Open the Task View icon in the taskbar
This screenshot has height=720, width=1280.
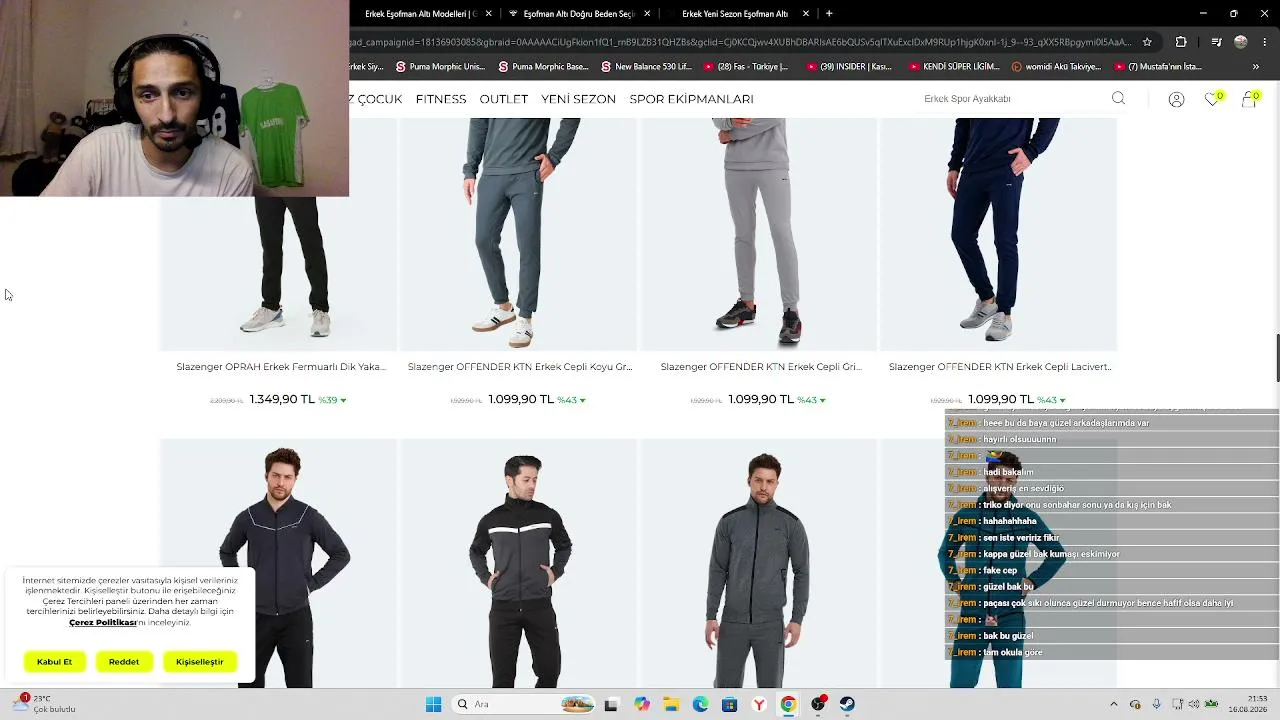611,704
